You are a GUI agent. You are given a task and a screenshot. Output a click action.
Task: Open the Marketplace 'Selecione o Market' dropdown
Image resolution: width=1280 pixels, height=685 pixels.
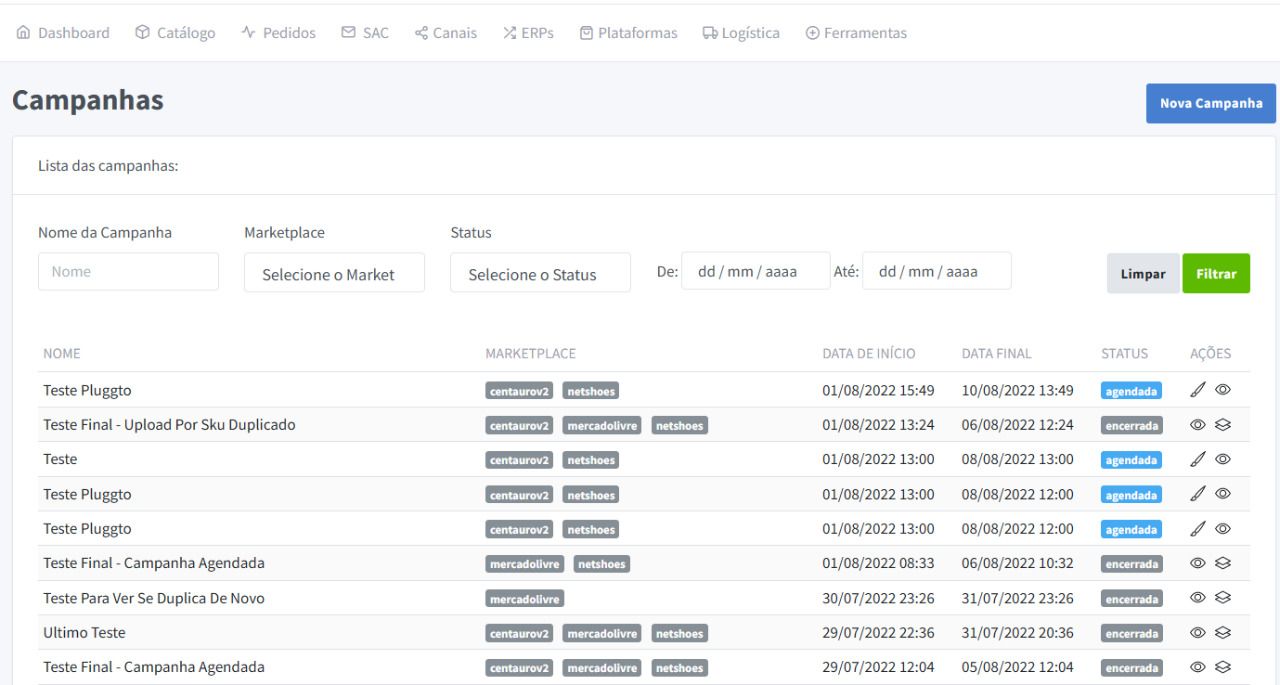point(334,273)
